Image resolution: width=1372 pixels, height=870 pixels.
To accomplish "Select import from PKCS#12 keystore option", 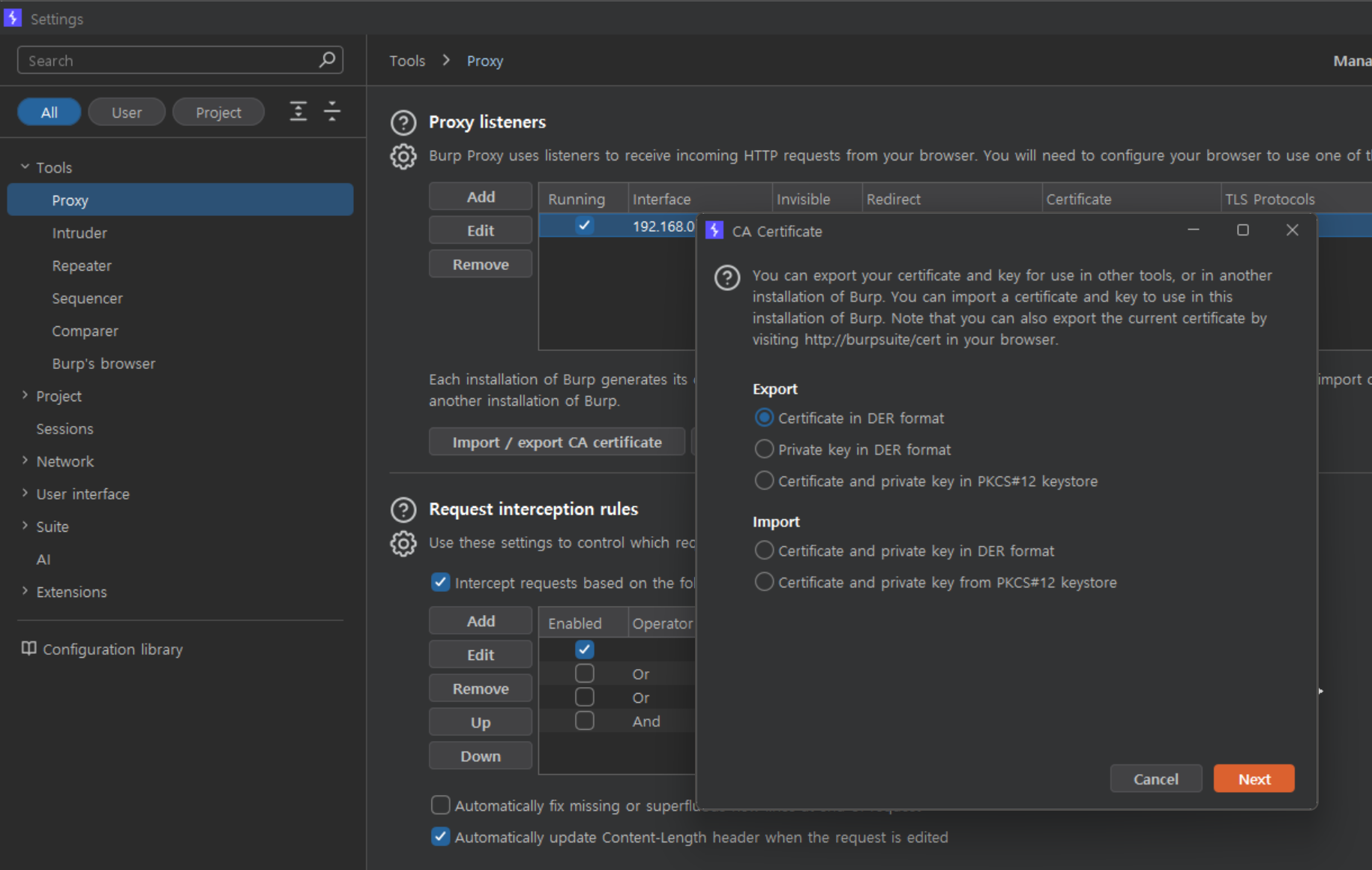I will [x=764, y=582].
